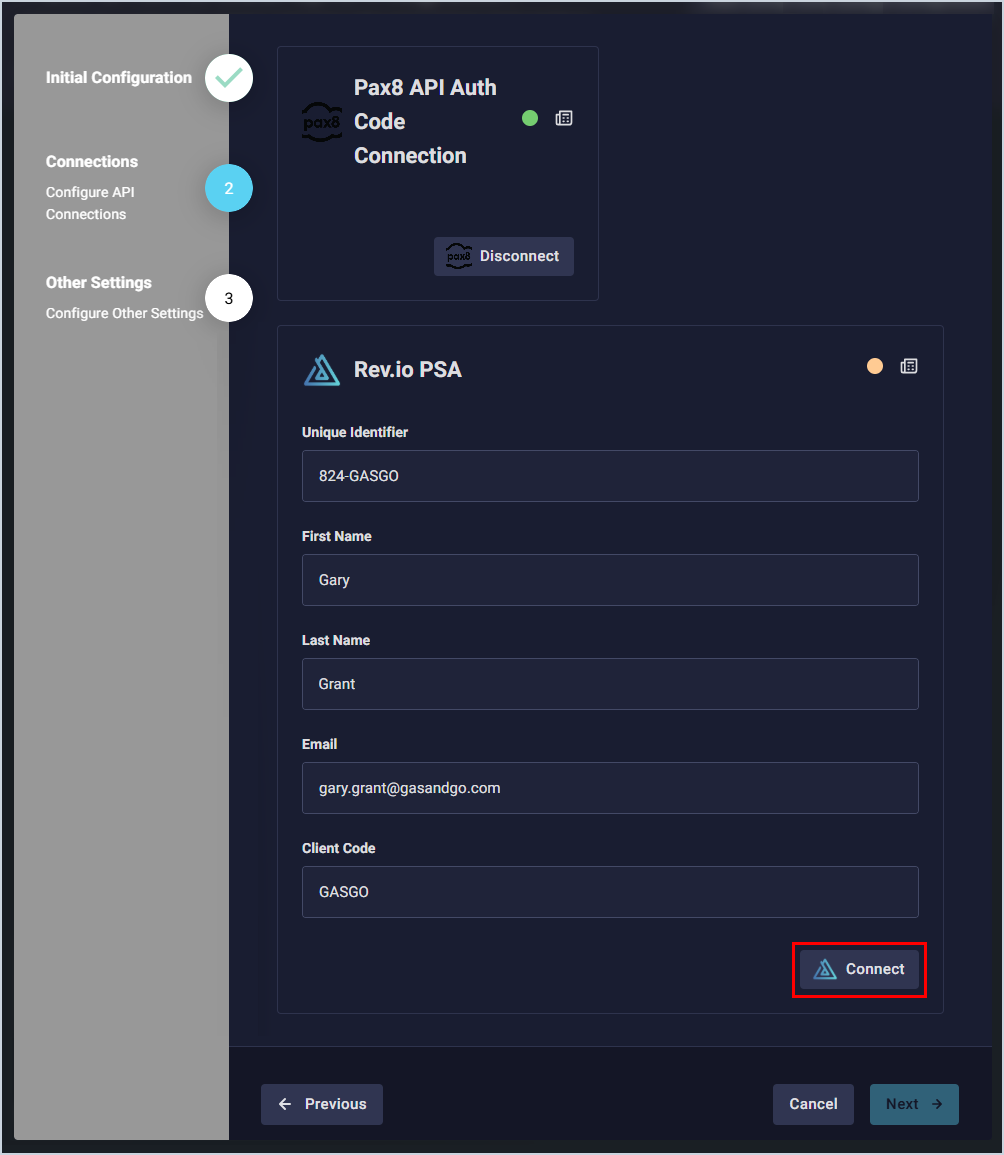Click the Client Code label

[339, 849]
